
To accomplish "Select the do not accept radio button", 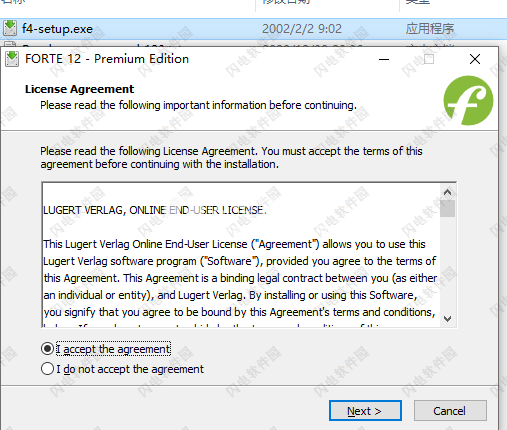I will pyautogui.click(x=47, y=369).
